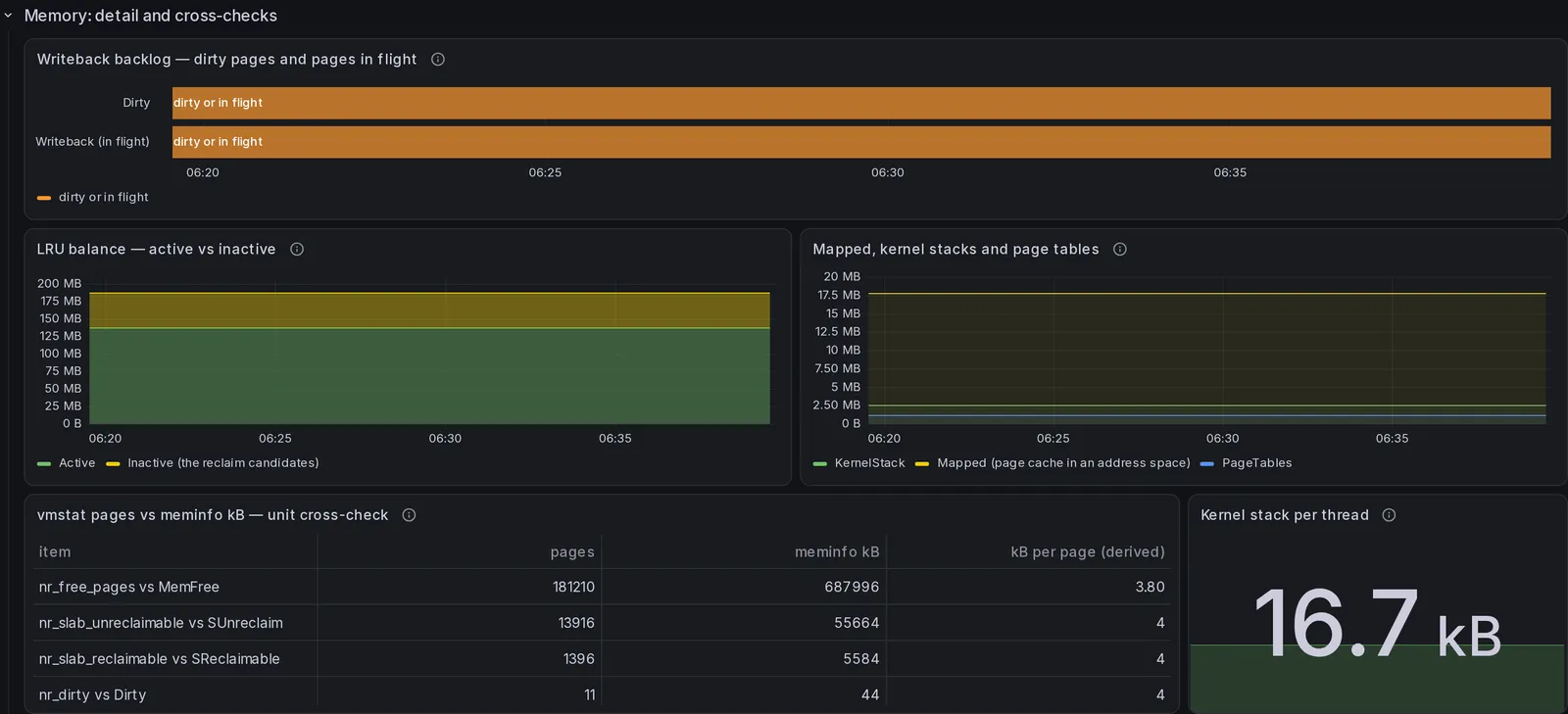The width and height of the screenshot is (1568, 714).
Task: Click the Writeback (in flight) timeline bar
Action: tap(861, 142)
